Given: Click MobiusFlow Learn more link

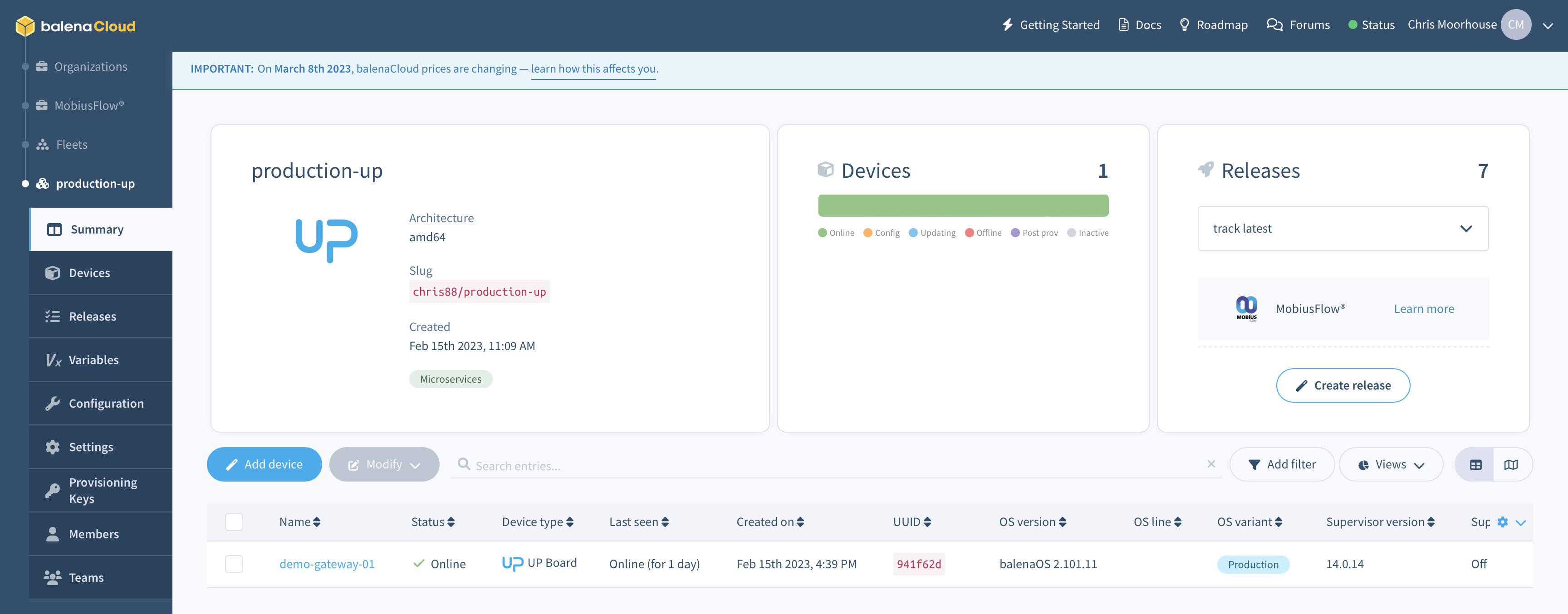Looking at the screenshot, I should coord(1424,308).
